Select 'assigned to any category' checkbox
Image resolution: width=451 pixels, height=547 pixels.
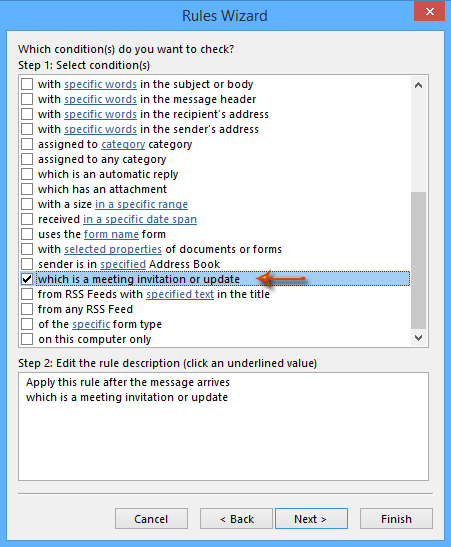[27, 159]
